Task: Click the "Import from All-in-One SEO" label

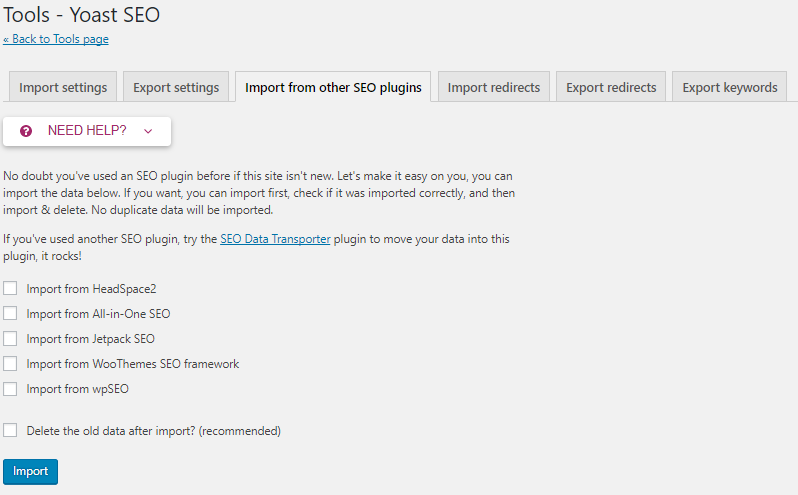Action: (x=98, y=314)
